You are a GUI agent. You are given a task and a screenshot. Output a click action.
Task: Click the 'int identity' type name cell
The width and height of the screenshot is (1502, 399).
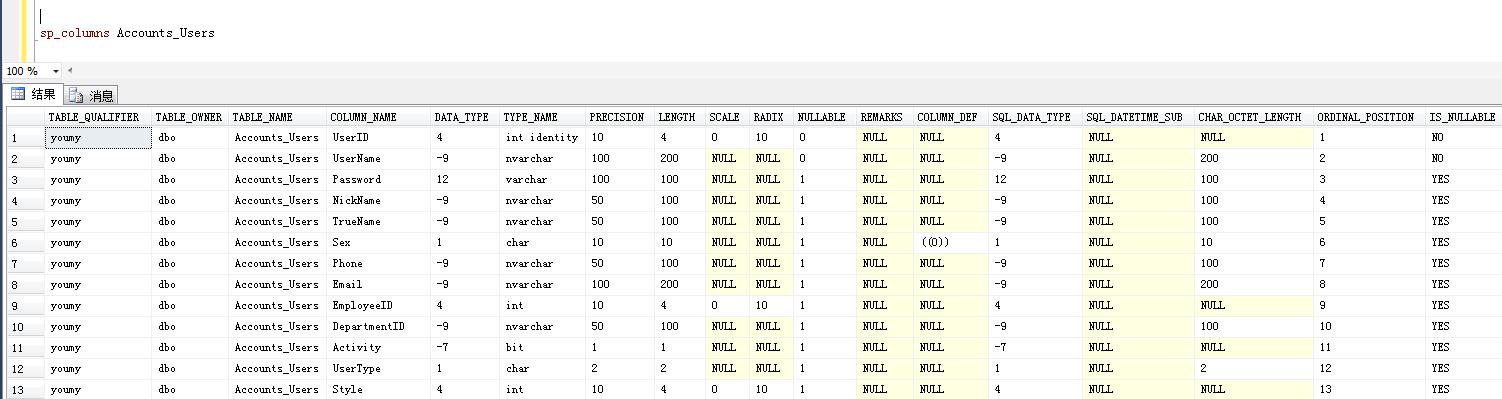542,138
